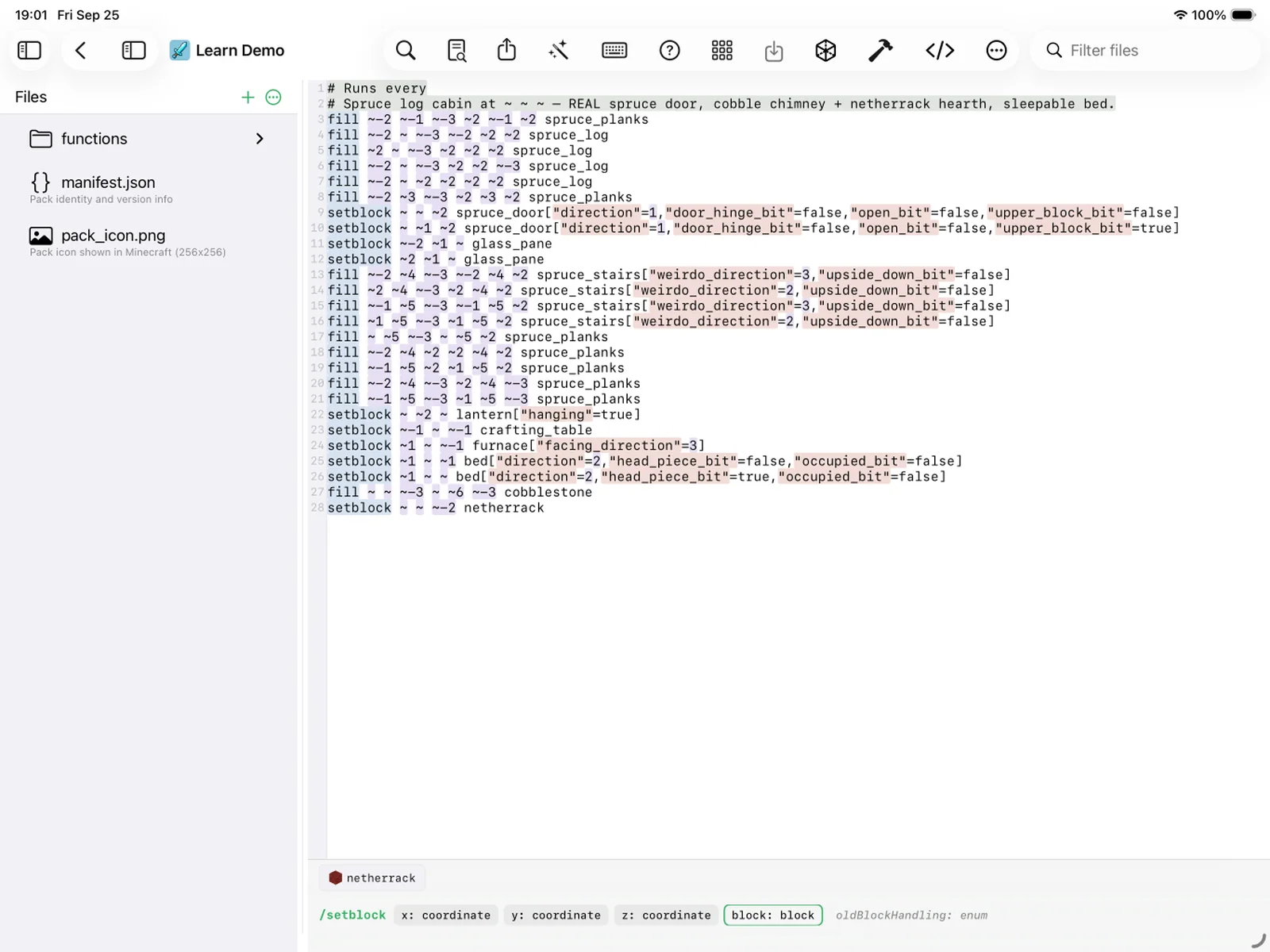Open the 3D cube icon

(825, 51)
